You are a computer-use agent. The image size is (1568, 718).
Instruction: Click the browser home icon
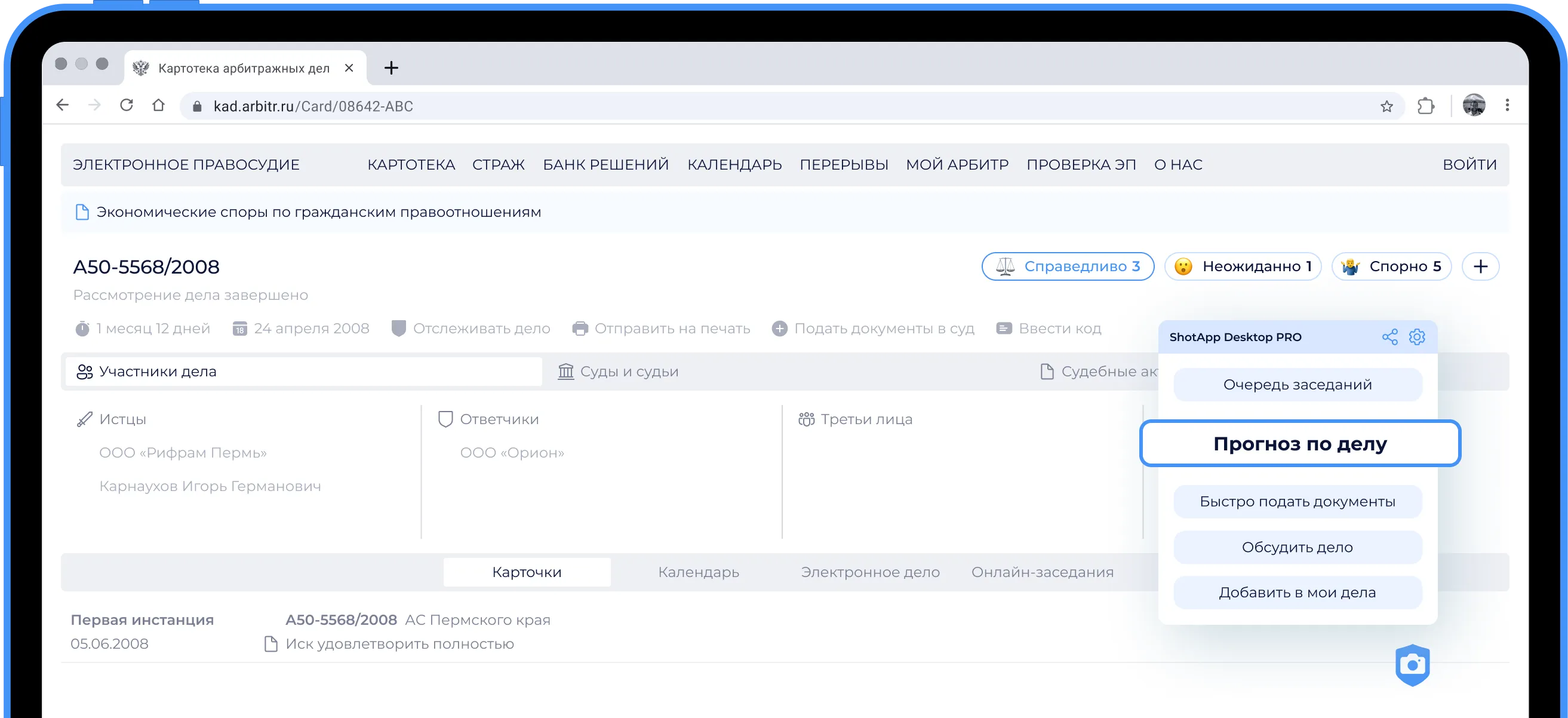point(158,105)
